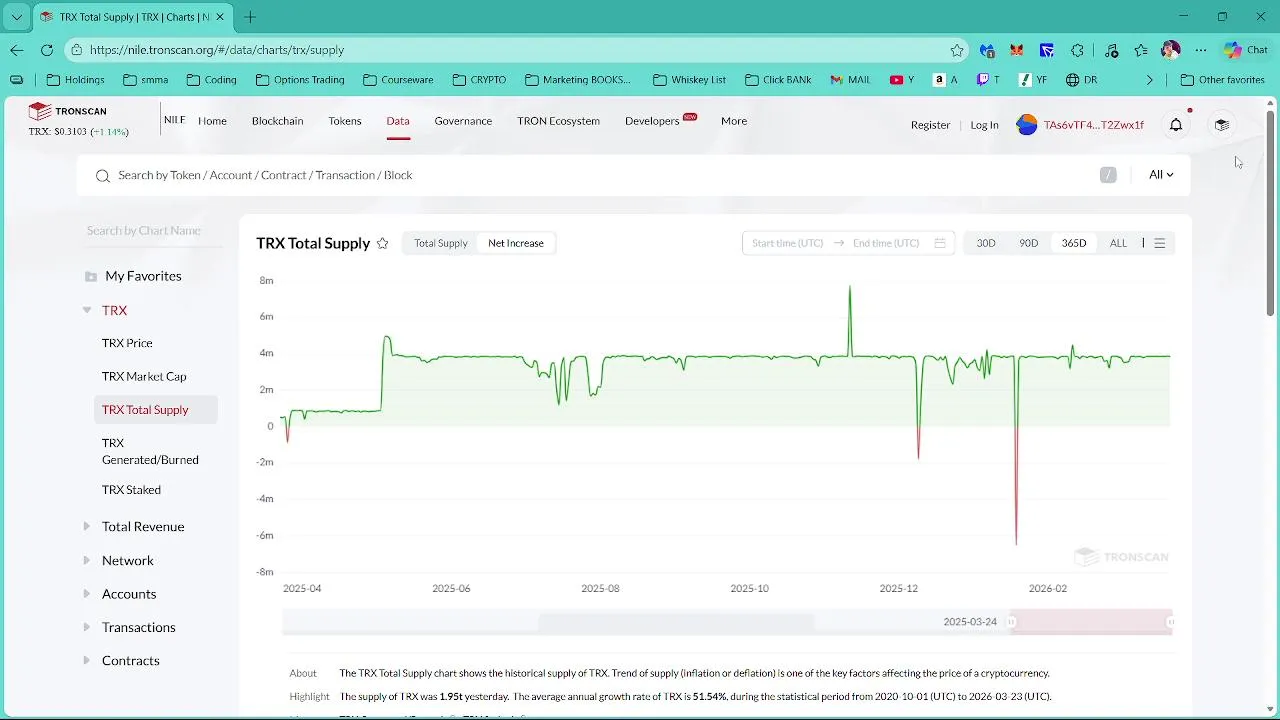1280x720 pixels.
Task: Click the chart range slider right handle
Action: coord(1170,622)
